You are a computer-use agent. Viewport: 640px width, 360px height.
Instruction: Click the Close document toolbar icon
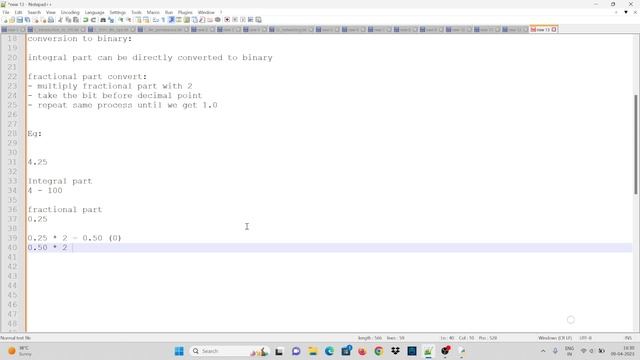pyautogui.click(x=36, y=20)
